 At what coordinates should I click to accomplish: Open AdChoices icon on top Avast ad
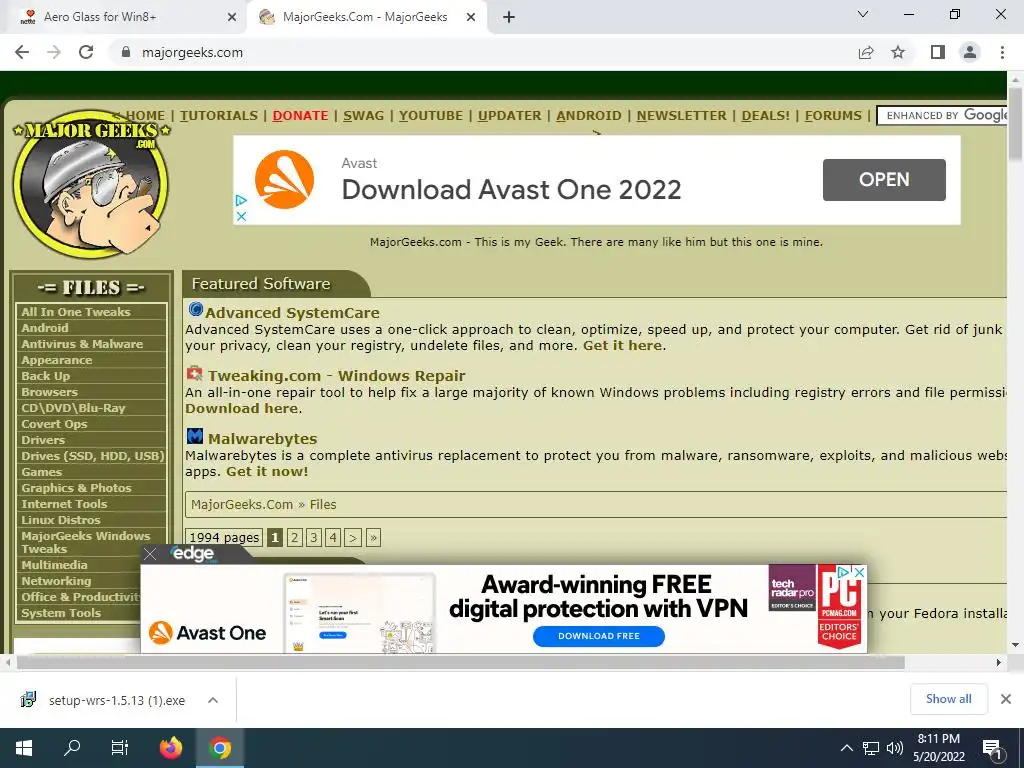pyautogui.click(x=241, y=200)
